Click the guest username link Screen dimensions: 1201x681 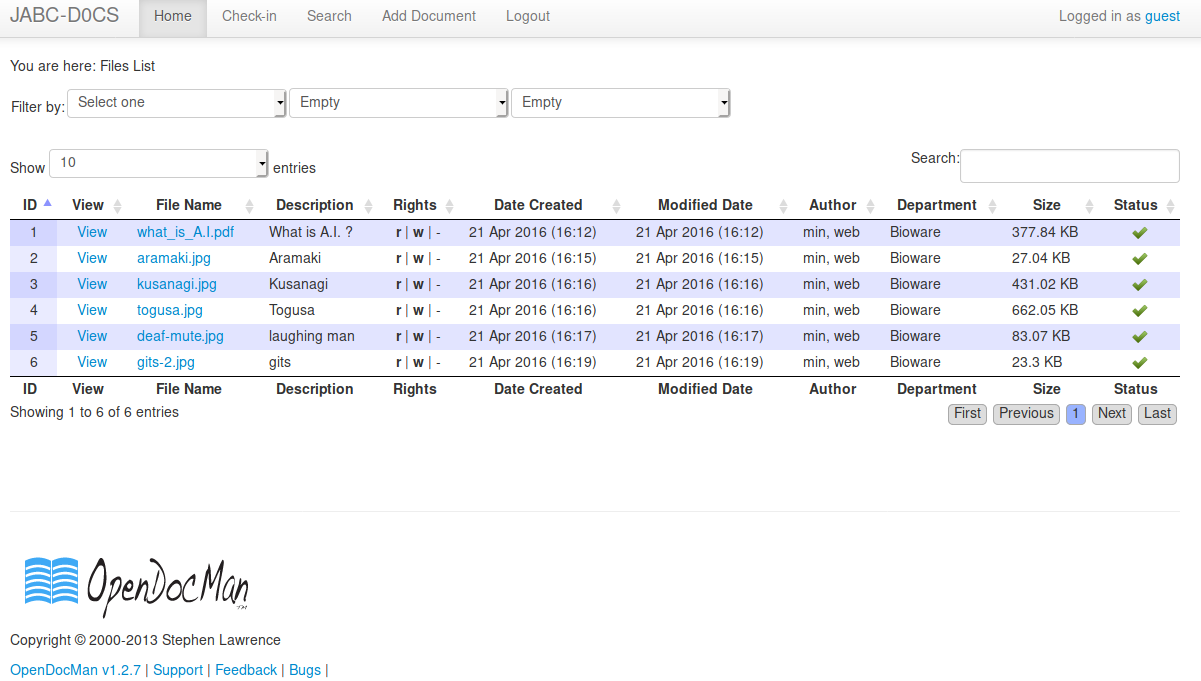click(1162, 16)
